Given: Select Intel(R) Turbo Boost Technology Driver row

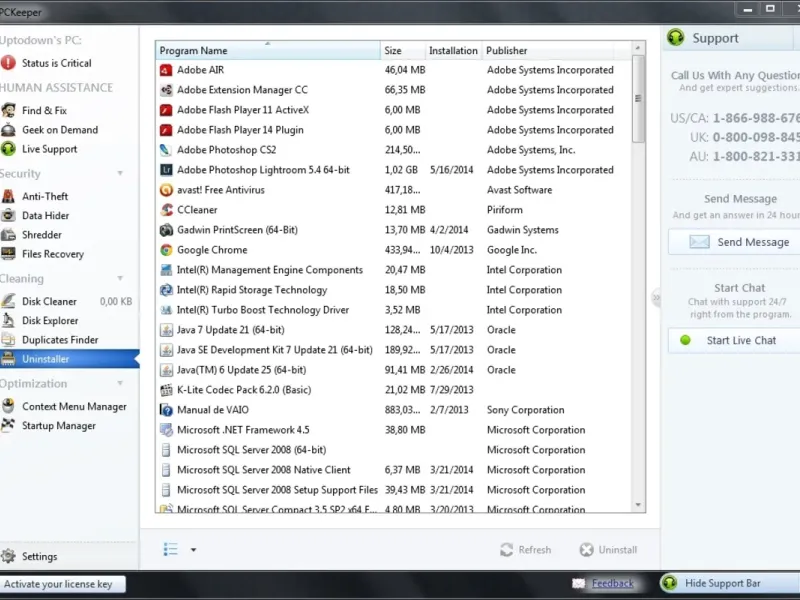Looking at the screenshot, I should click(393, 310).
